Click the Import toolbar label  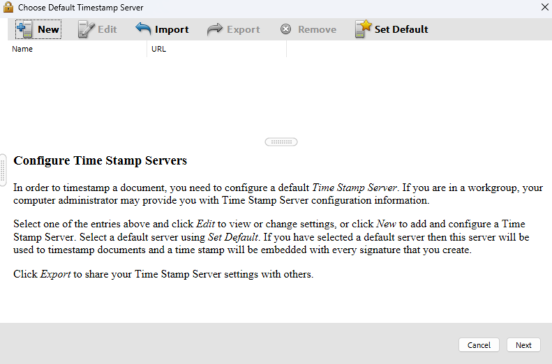[x=172, y=30]
